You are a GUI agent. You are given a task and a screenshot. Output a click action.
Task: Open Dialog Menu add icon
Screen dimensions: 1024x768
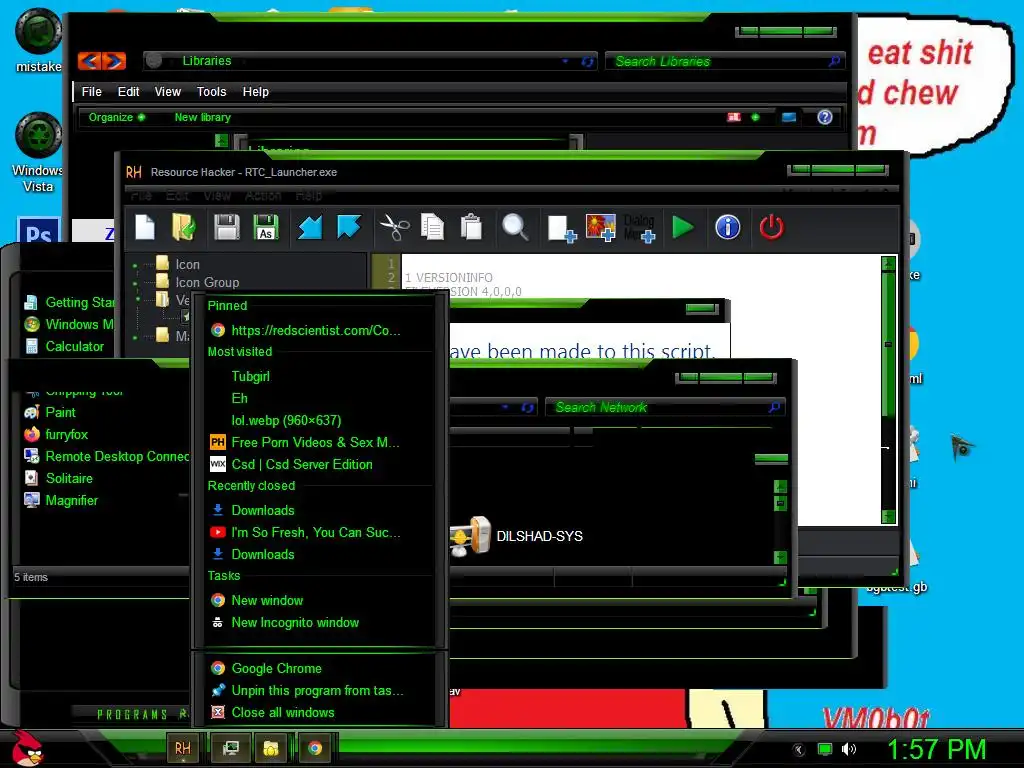point(639,229)
